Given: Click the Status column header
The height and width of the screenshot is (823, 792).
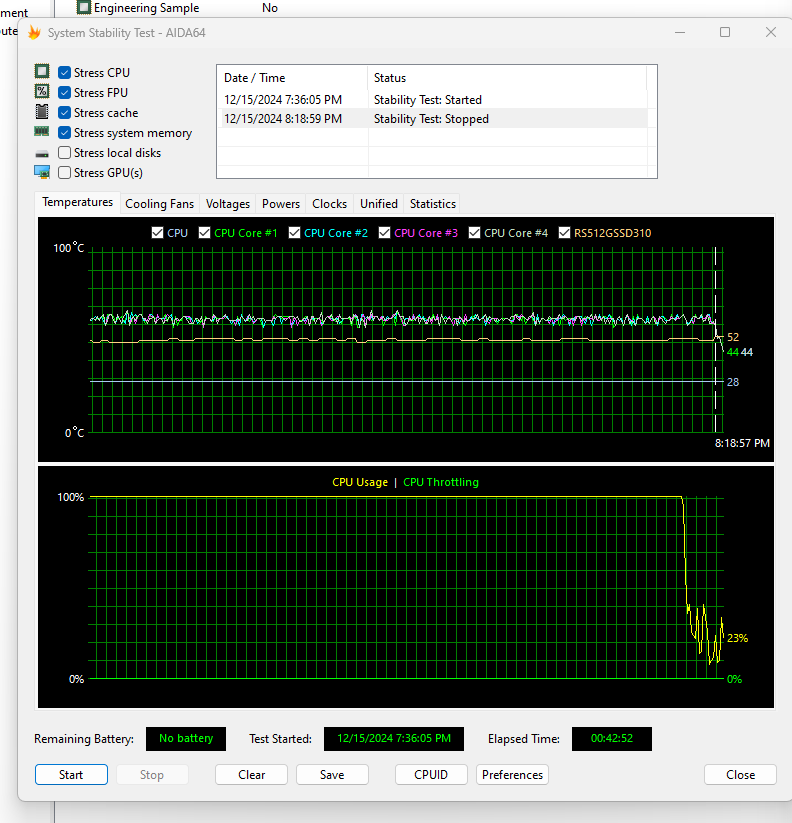Looking at the screenshot, I should click(x=507, y=78).
